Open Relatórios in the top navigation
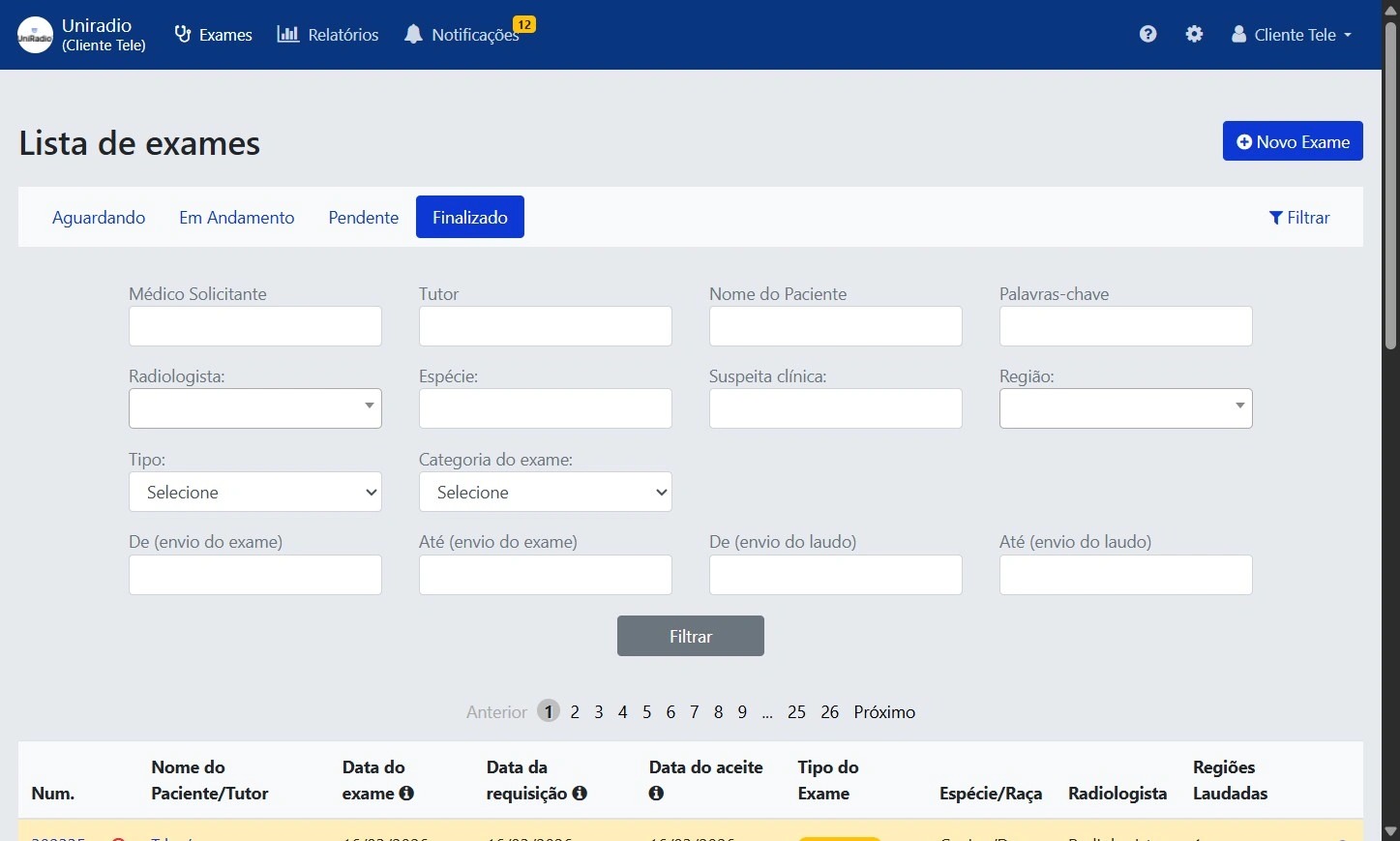This screenshot has height=841, width=1400. click(x=328, y=35)
